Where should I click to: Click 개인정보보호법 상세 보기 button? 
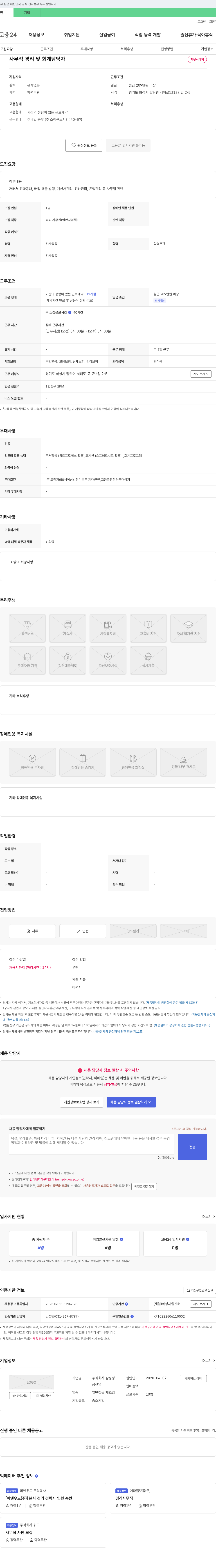point(81,1102)
